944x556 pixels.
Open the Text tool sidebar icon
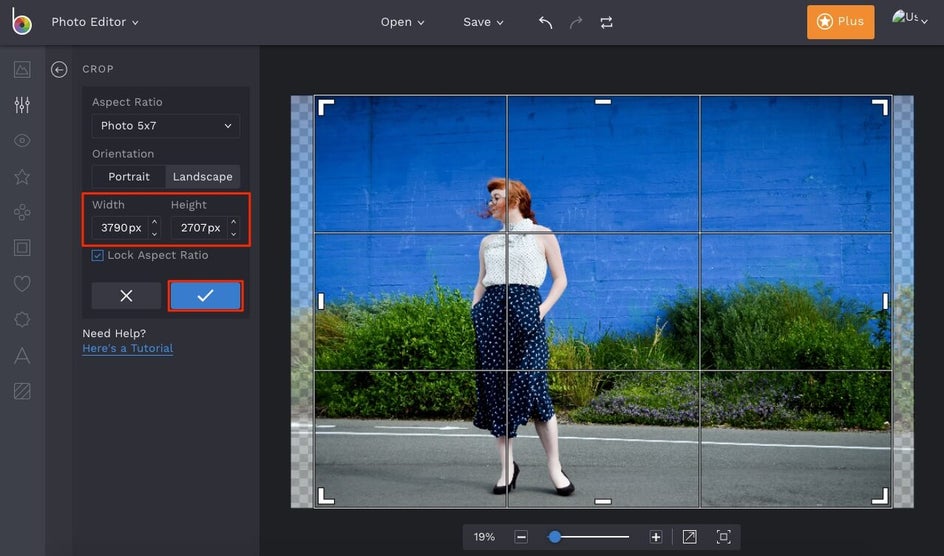(x=22, y=355)
